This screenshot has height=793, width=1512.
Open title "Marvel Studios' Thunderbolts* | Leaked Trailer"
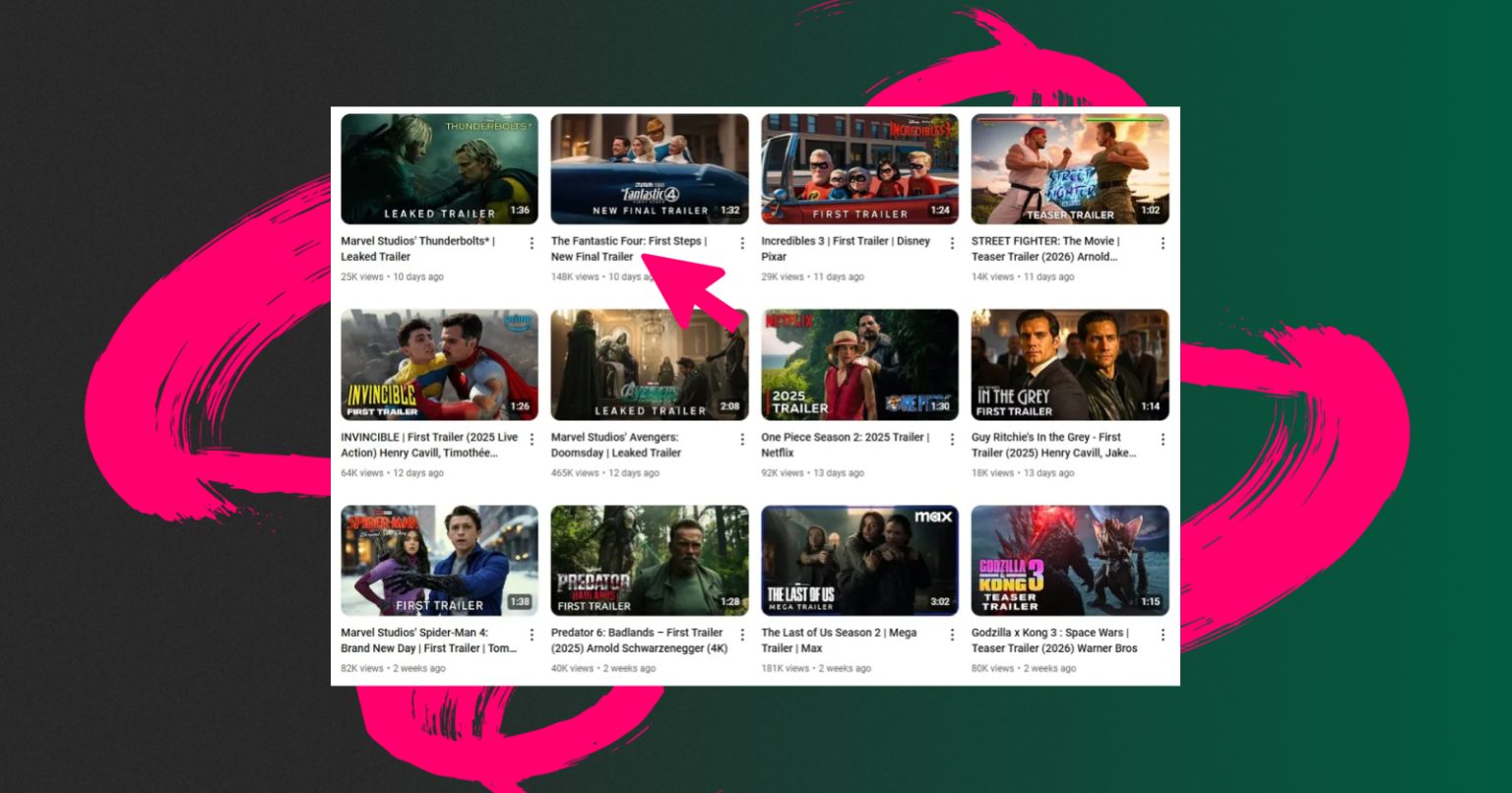tap(418, 249)
